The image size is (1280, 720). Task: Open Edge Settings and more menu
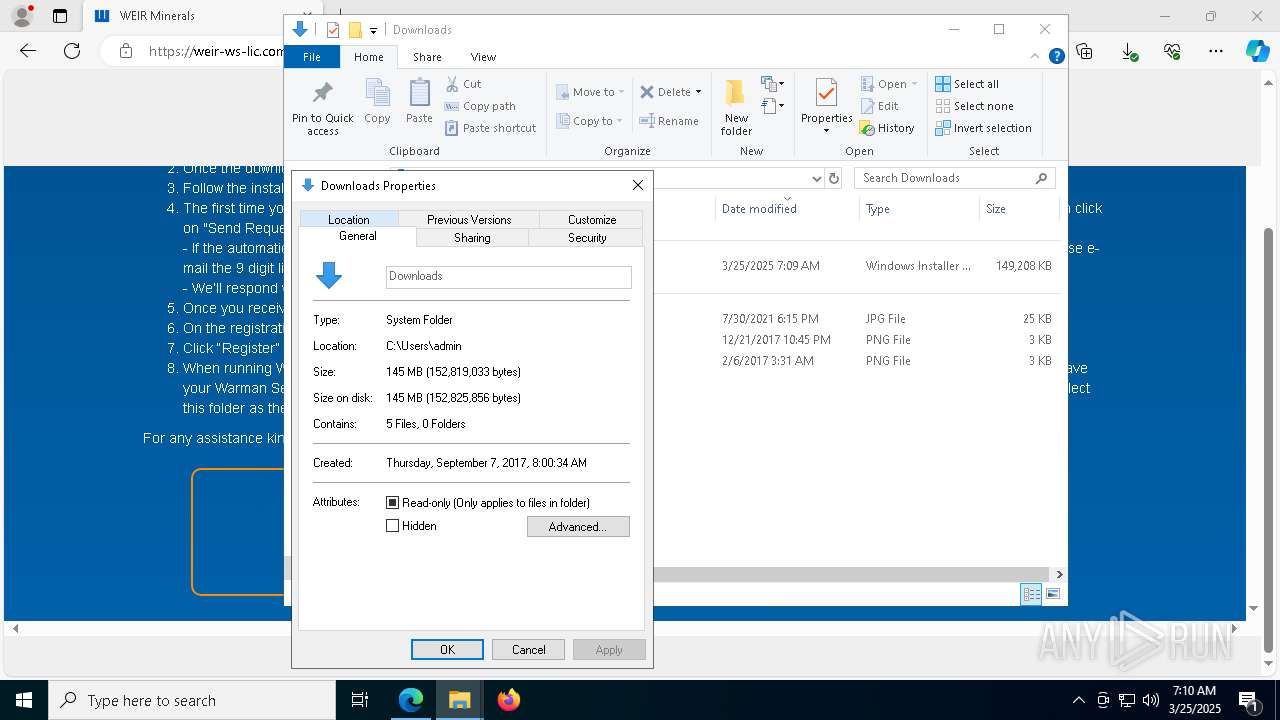click(x=1216, y=51)
